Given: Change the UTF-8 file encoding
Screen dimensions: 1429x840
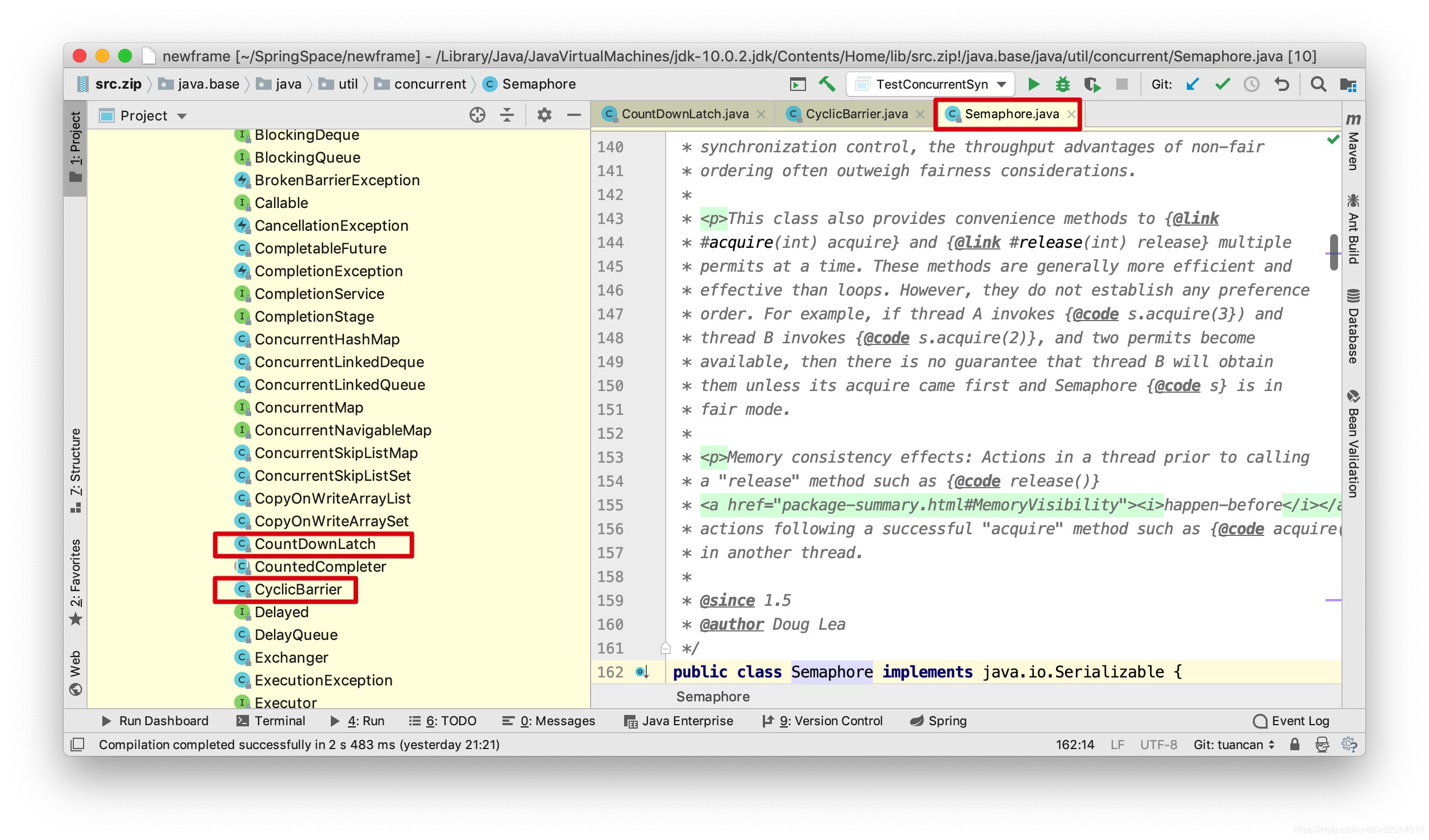Looking at the screenshot, I should click(x=1158, y=745).
